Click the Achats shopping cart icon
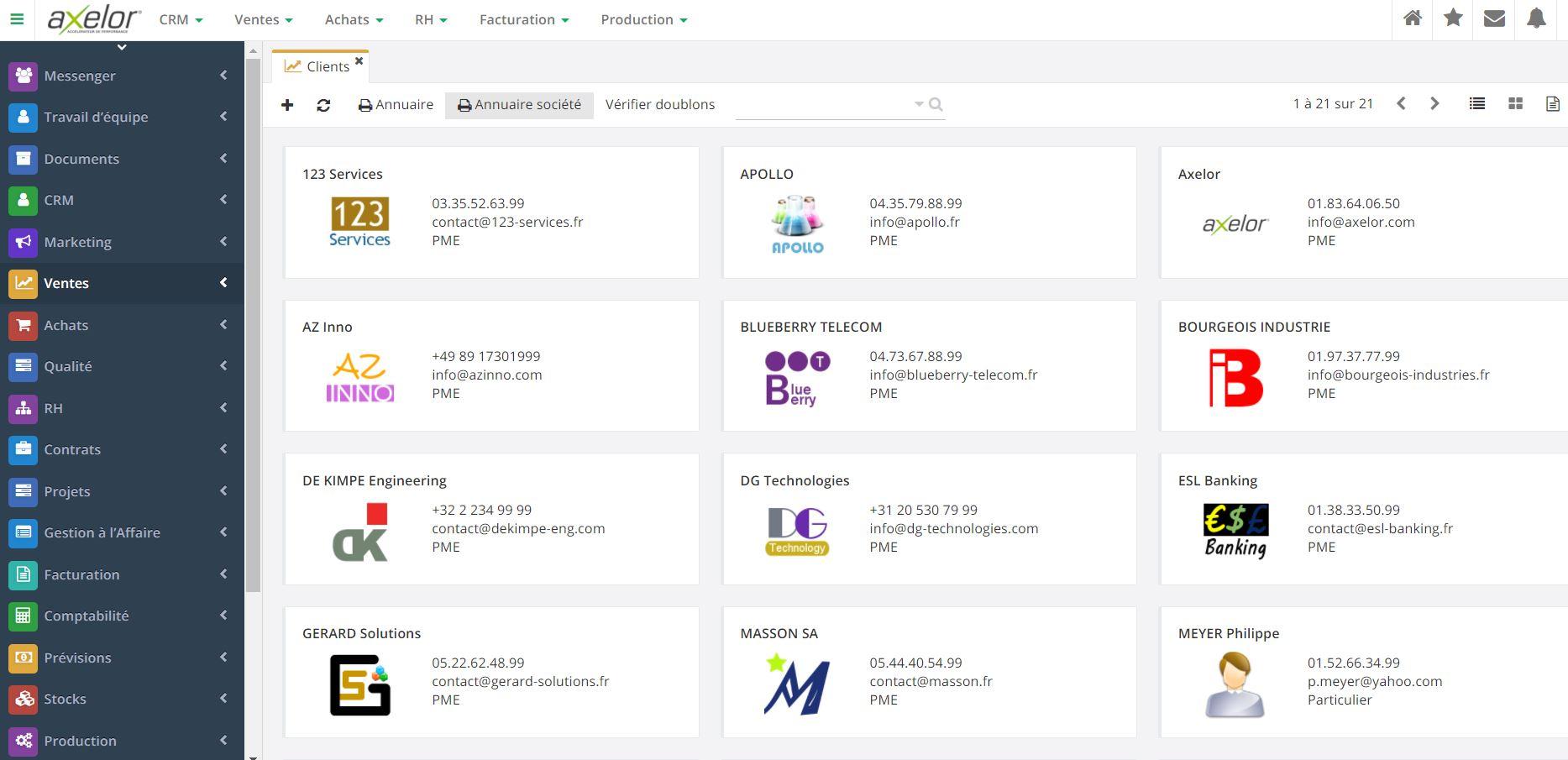This screenshot has height=760, width=1568. (x=24, y=325)
